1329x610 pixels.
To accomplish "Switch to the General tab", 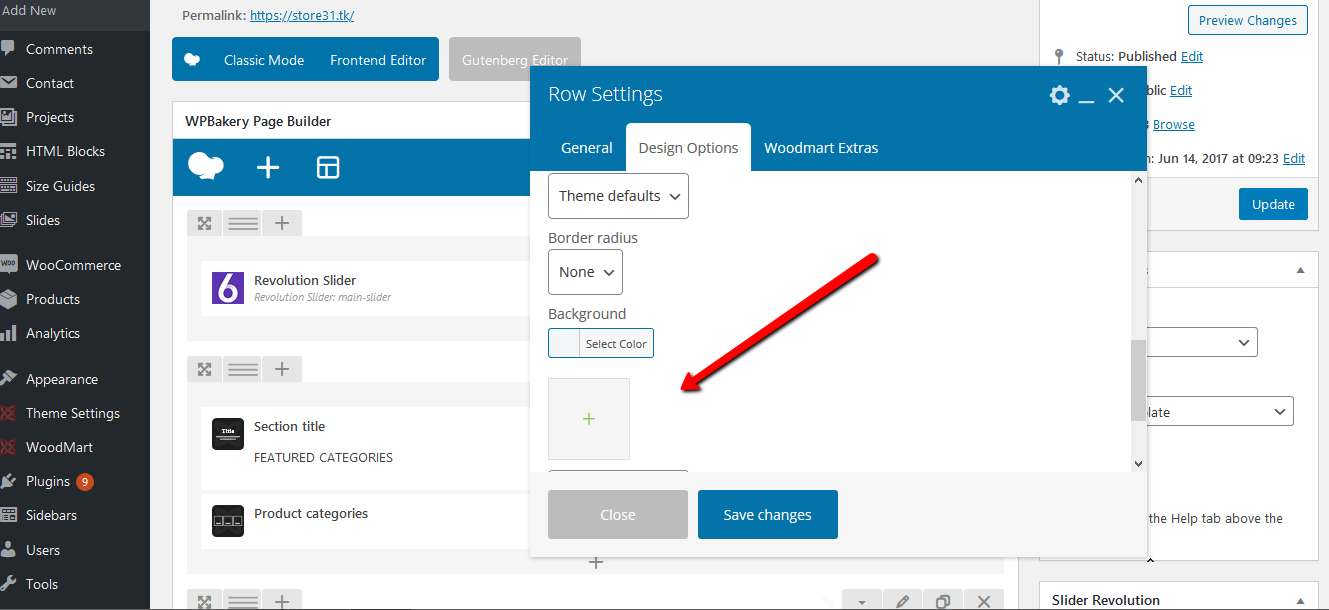I will pos(587,147).
